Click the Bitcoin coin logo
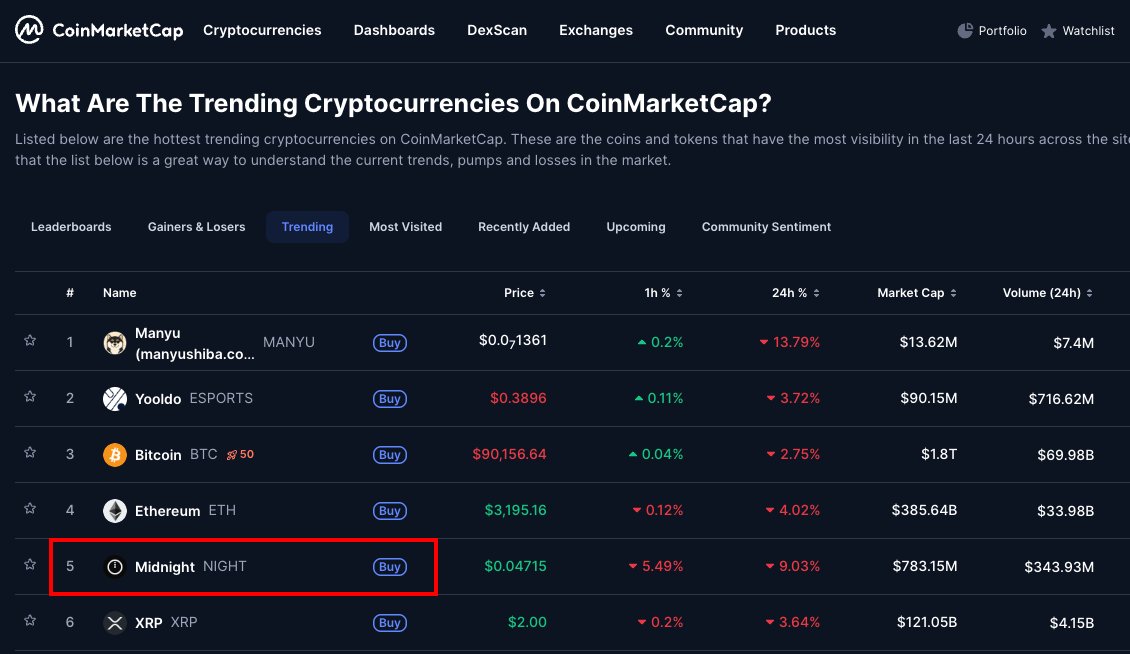Screen dimensions: 1130x654 pos(115,455)
